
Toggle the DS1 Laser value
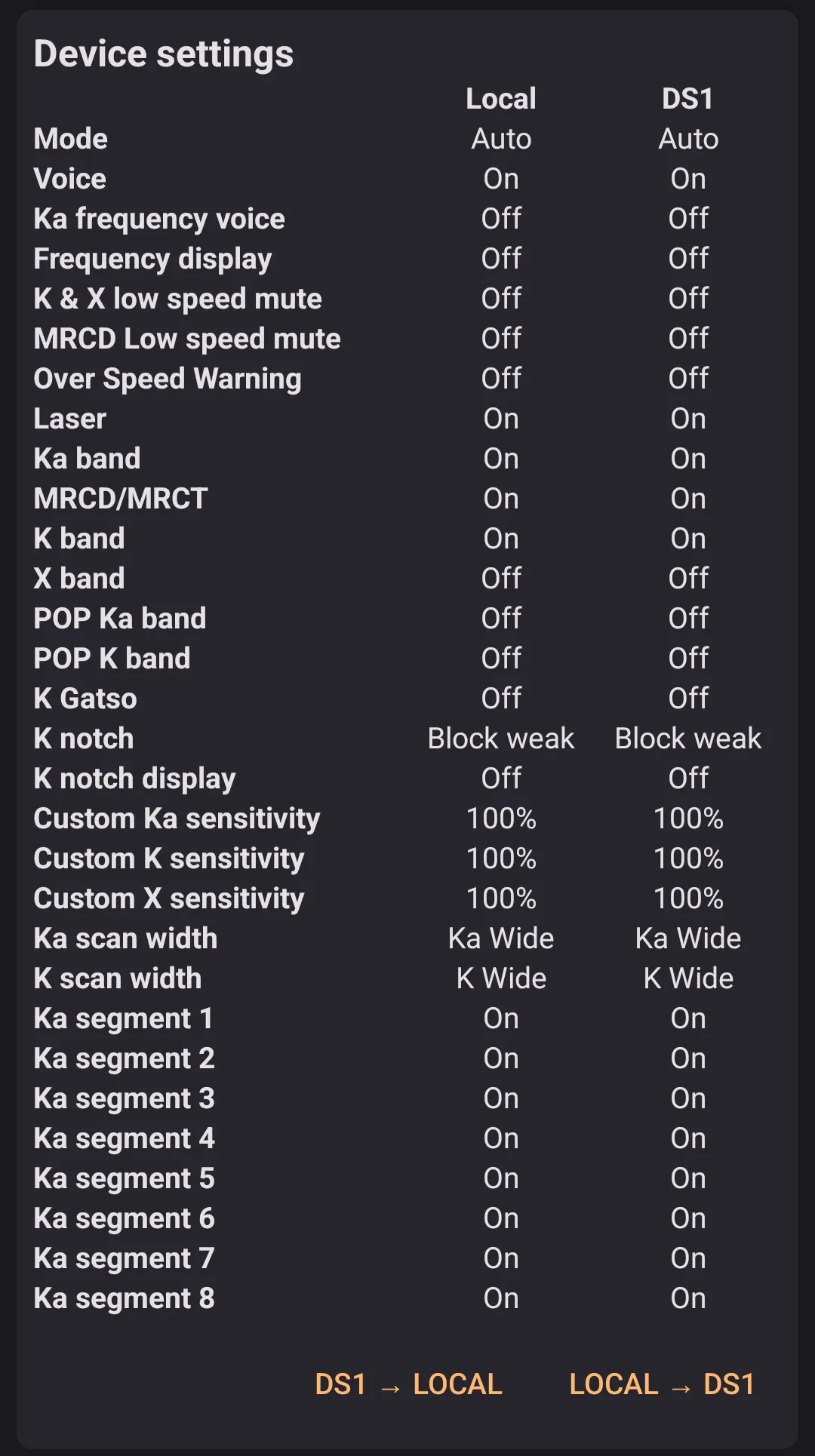[688, 419]
